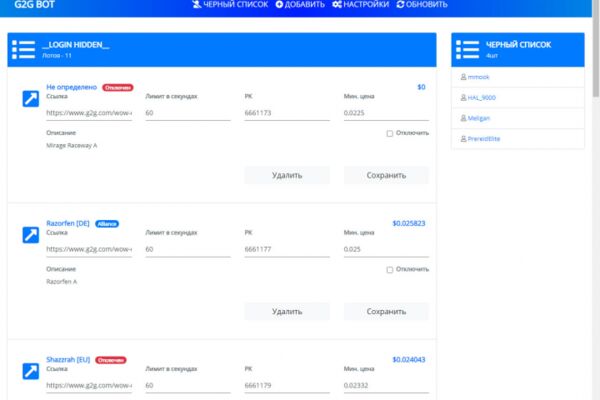This screenshot has height=400, width=600.
Task: Focus the PK field showing 6661173
Action: tap(287, 113)
